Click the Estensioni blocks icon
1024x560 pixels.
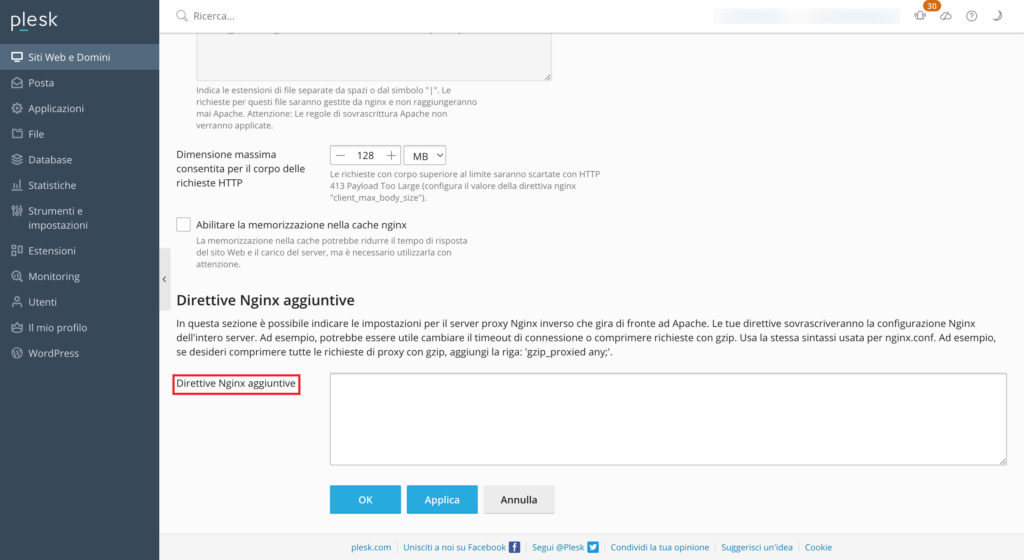pos(17,251)
